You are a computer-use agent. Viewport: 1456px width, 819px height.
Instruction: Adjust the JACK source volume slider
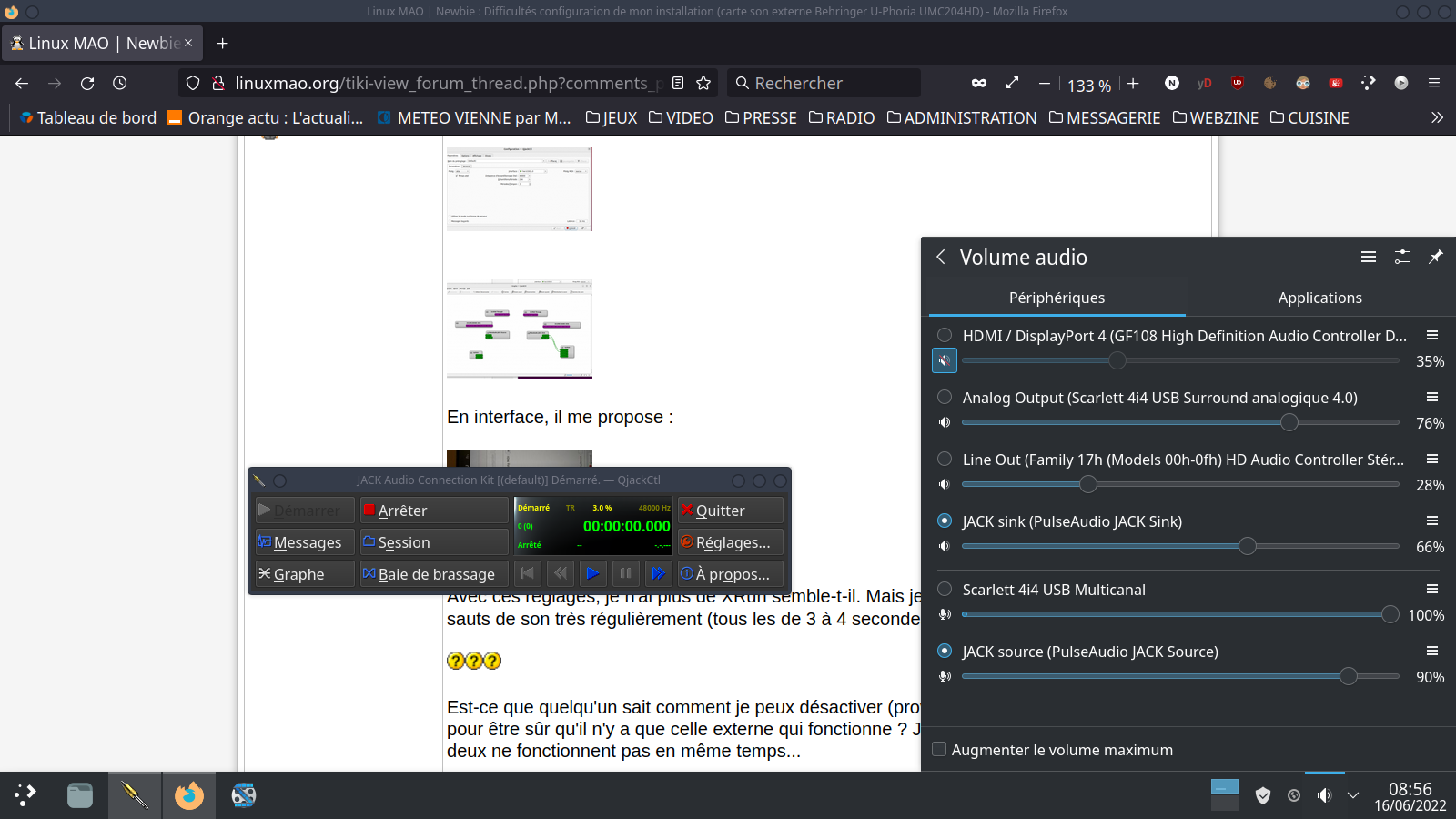tap(1180, 676)
